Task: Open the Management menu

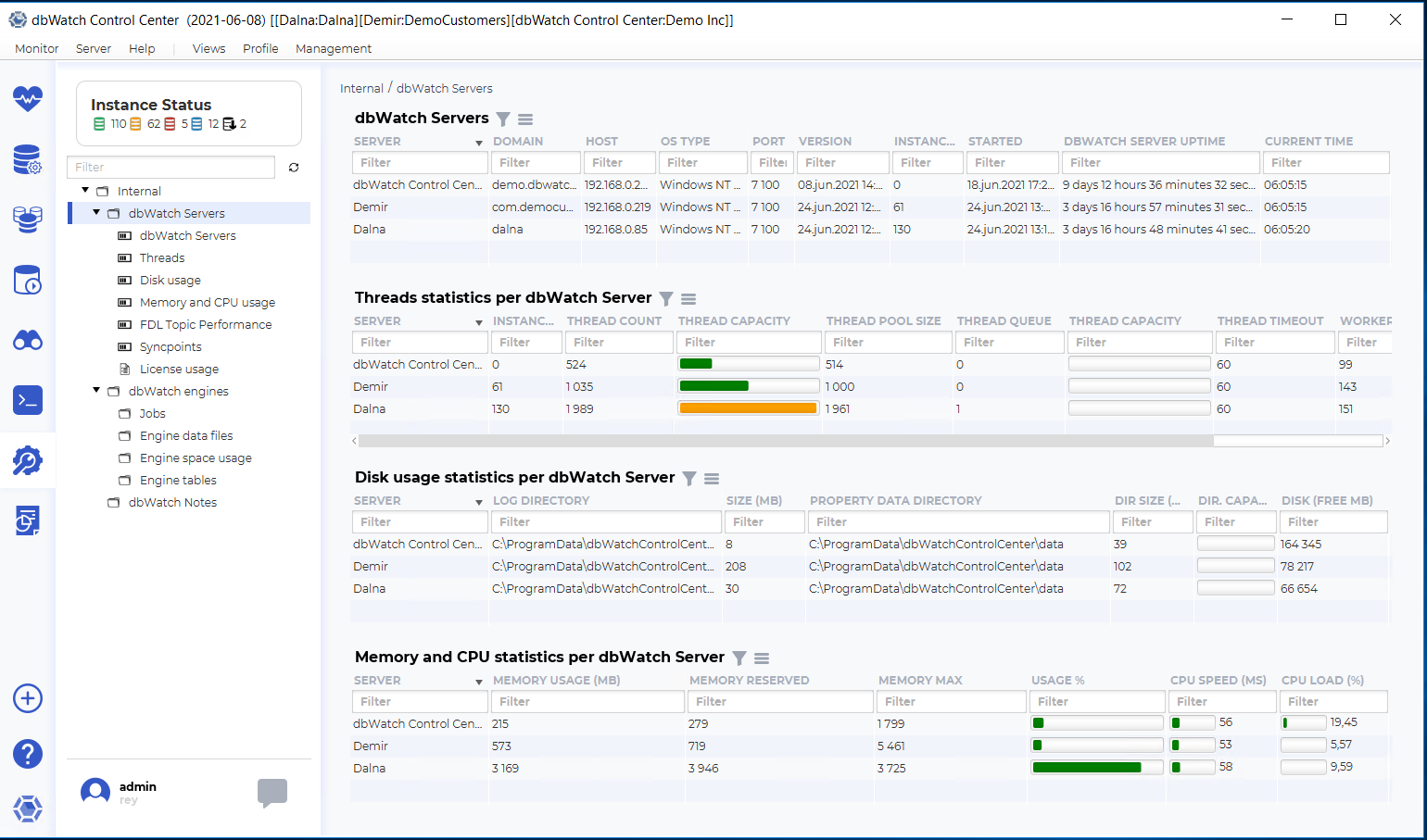Action: pos(334,48)
